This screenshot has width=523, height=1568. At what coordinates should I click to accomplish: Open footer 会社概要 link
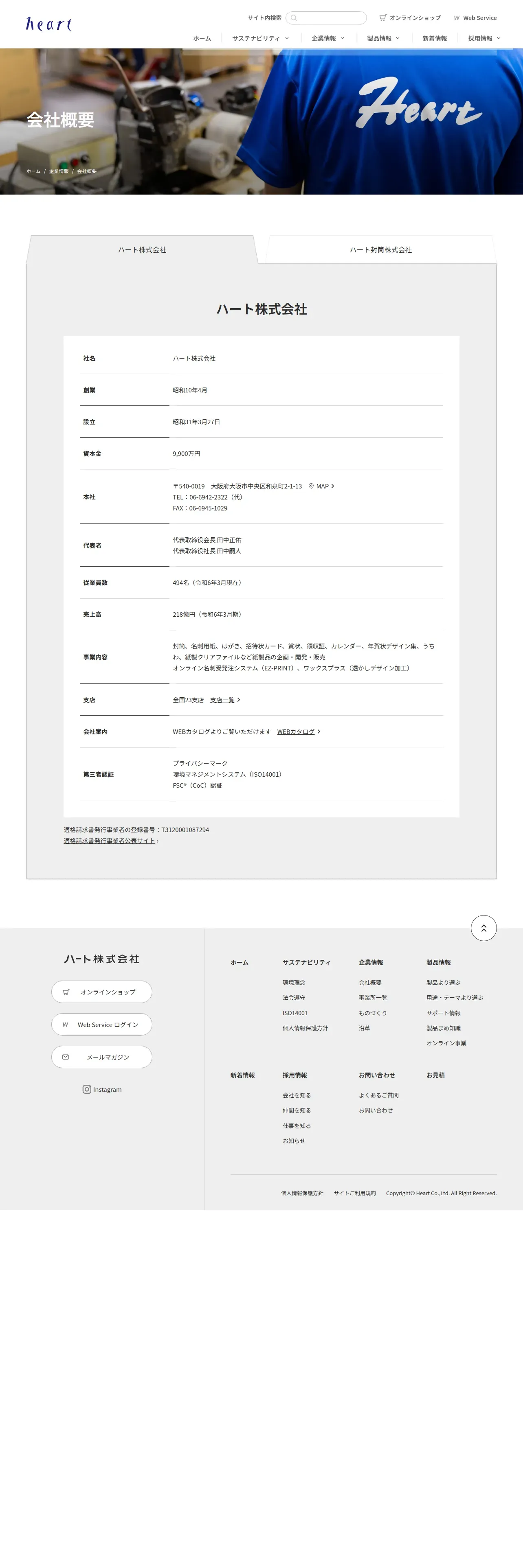click(370, 982)
